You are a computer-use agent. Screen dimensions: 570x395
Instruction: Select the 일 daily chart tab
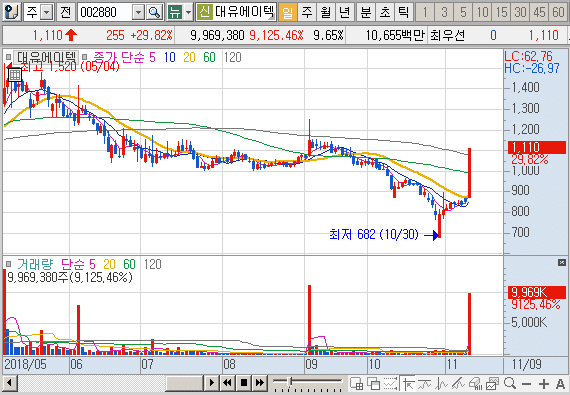[x=288, y=12]
